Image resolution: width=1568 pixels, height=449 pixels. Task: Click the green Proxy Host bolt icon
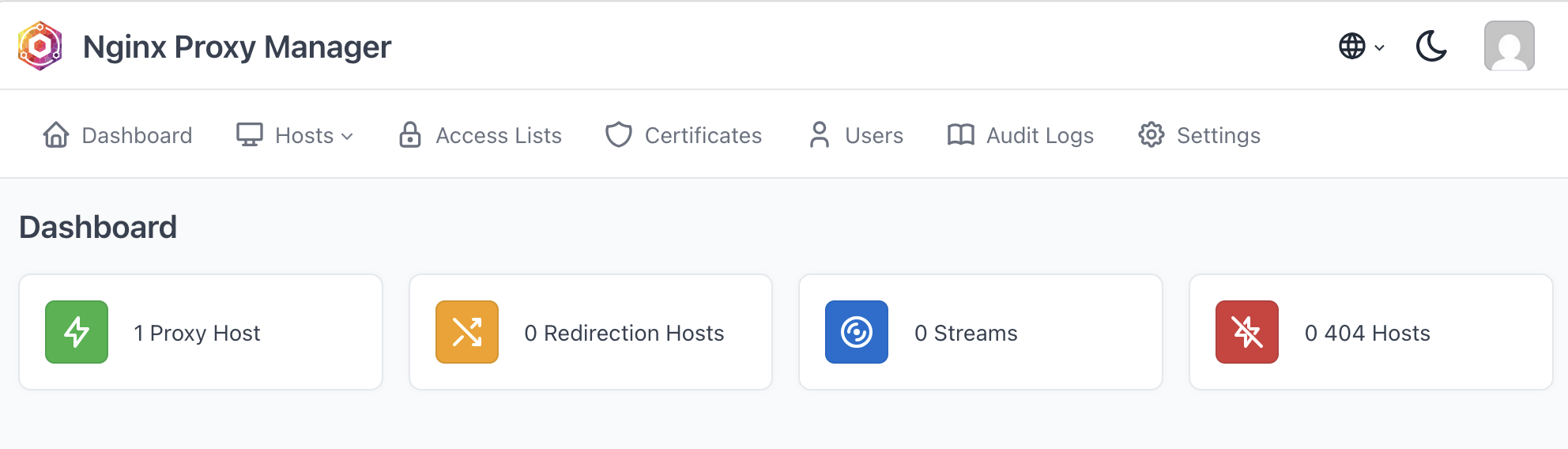(77, 332)
